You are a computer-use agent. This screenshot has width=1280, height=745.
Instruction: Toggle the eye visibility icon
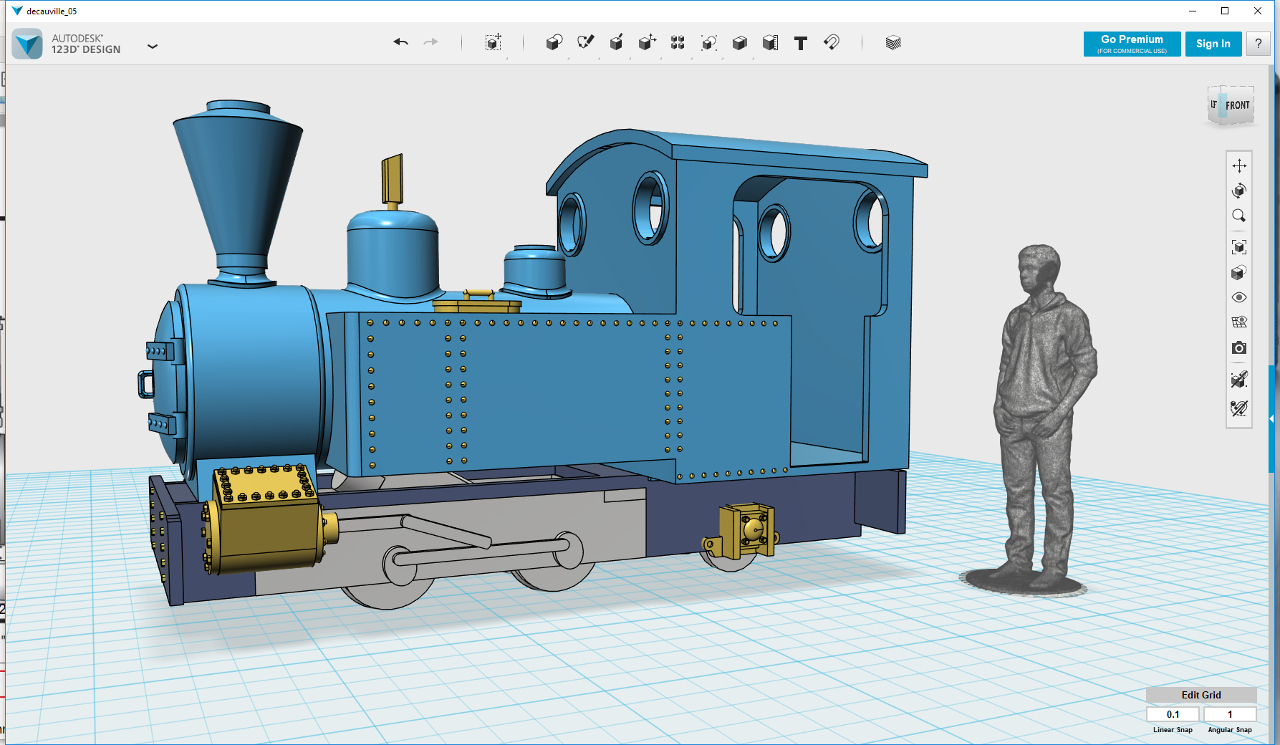1239,297
